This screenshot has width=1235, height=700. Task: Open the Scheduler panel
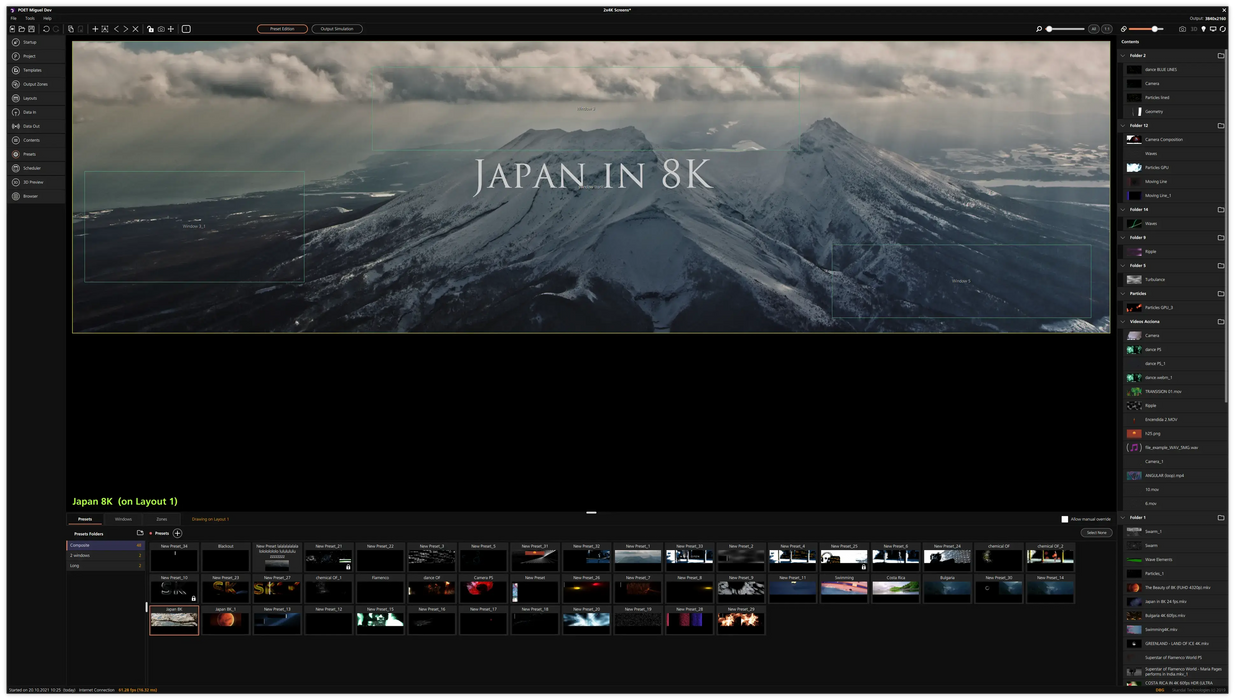click(32, 168)
